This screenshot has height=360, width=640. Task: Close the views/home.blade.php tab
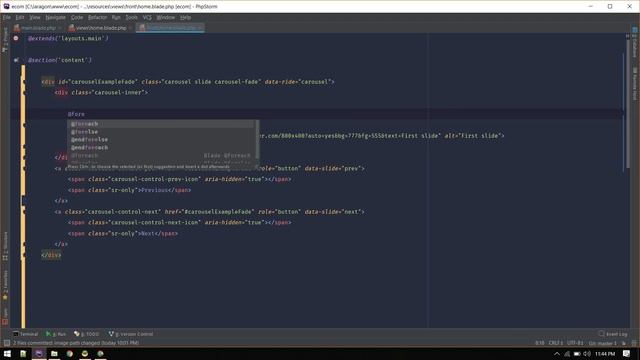pos(130,28)
